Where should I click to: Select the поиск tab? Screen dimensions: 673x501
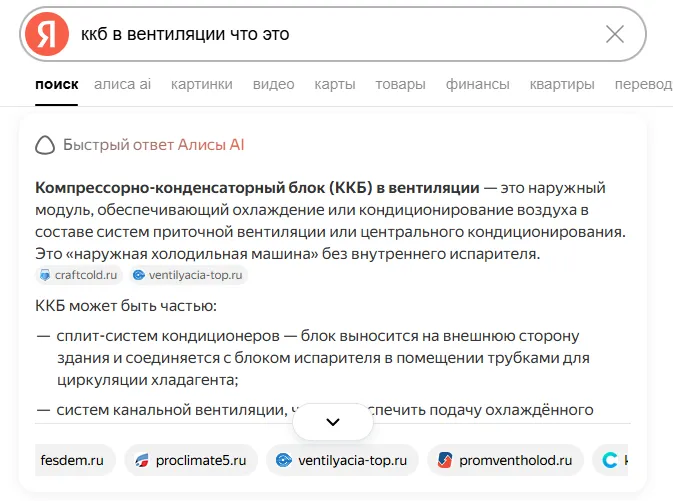tap(57, 84)
